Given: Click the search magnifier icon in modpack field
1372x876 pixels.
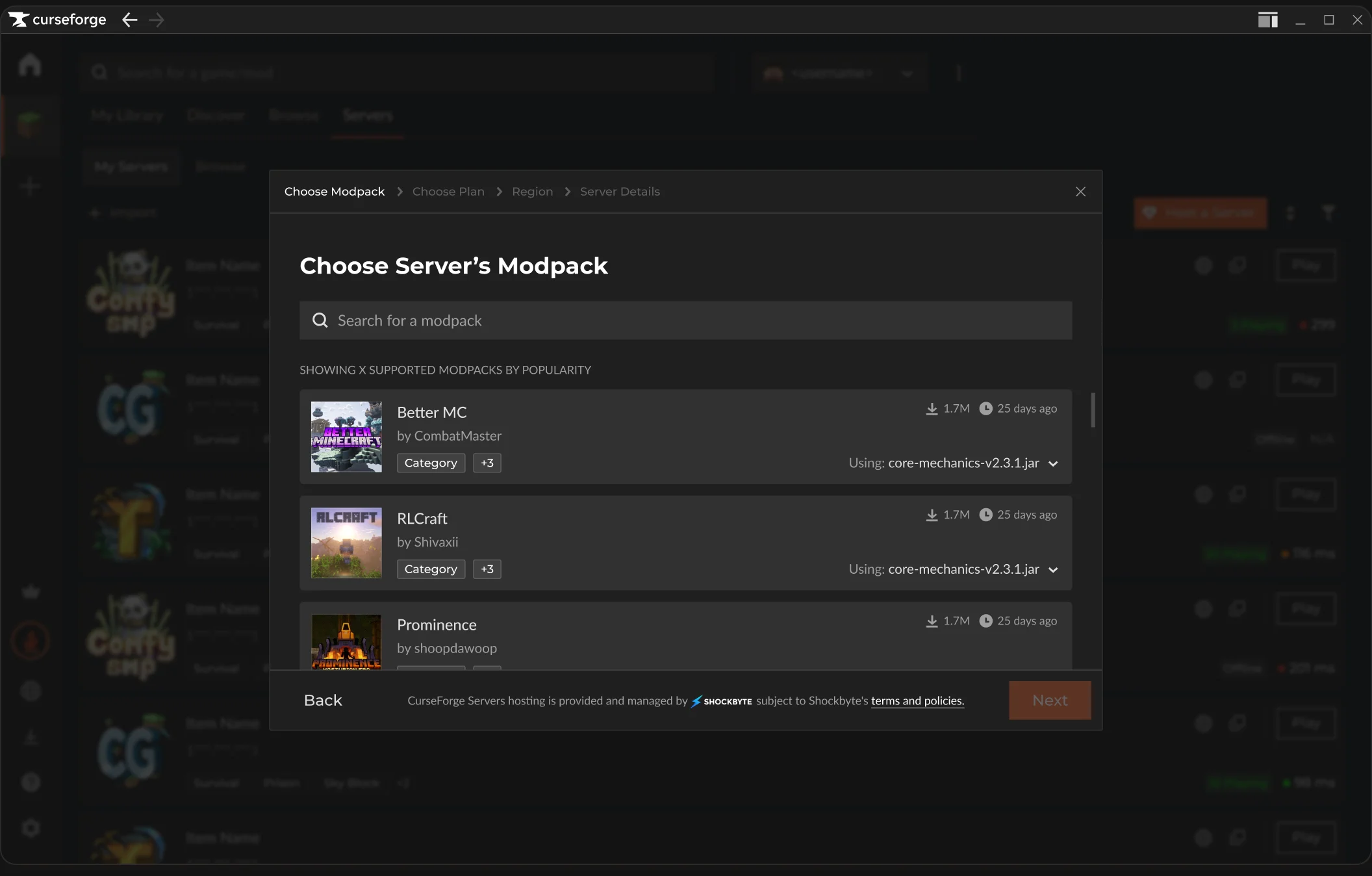Looking at the screenshot, I should (x=320, y=320).
